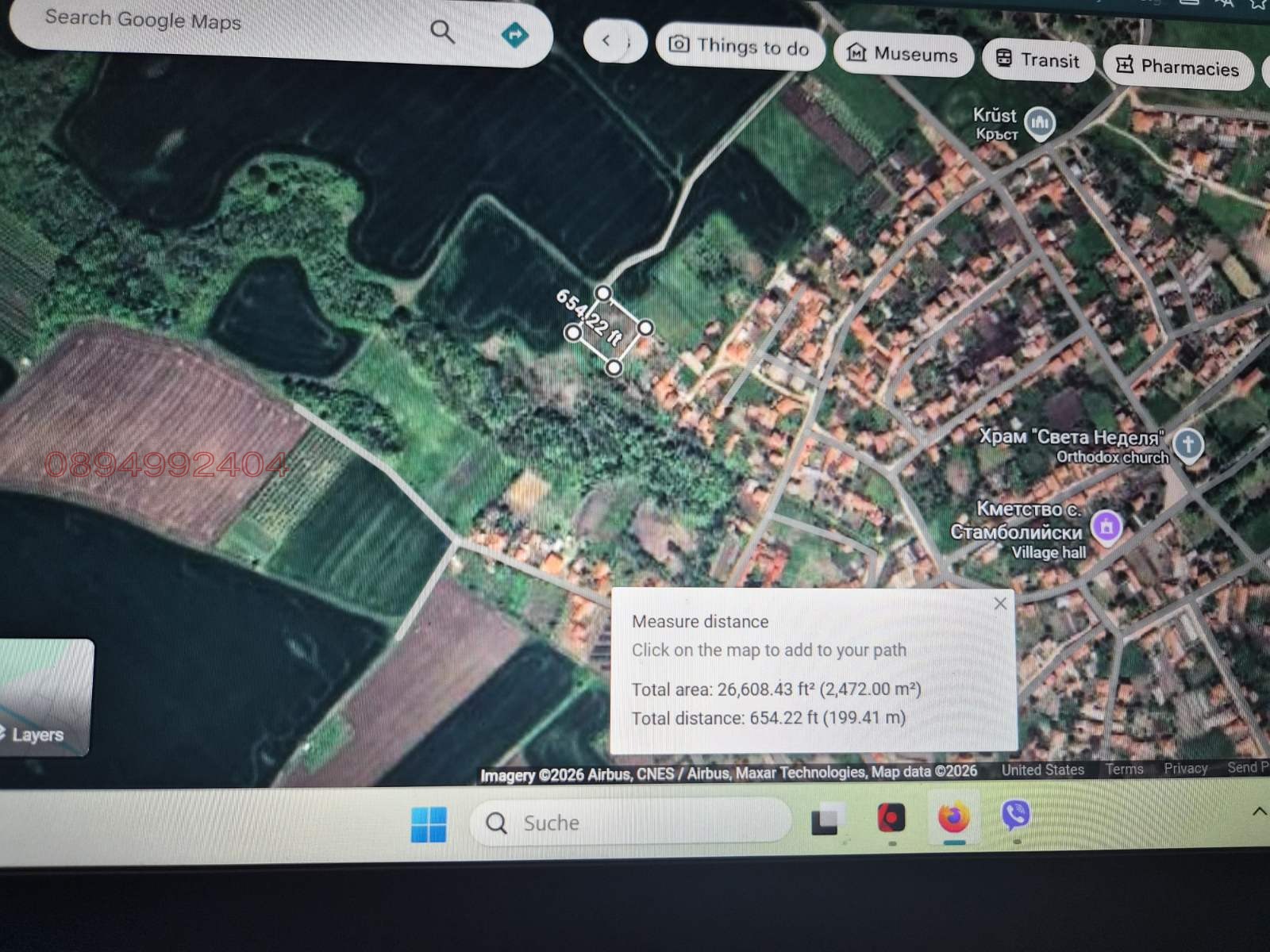Screen dimensions: 1270x952
Task: Open directions via blue arrow icon
Action: pyautogui.click(x=515, y=35)
